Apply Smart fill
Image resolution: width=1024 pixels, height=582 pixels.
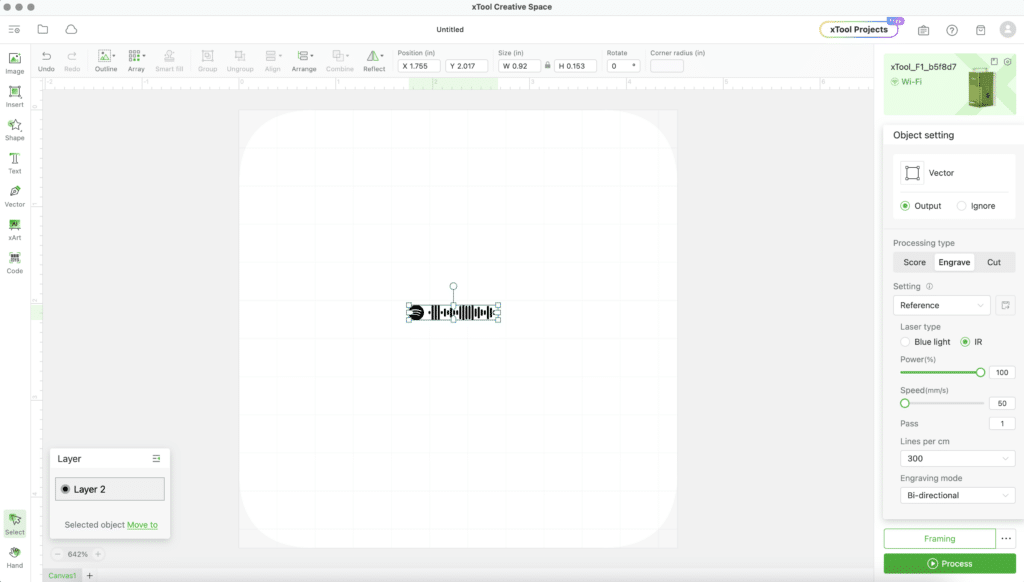point(169,61)
